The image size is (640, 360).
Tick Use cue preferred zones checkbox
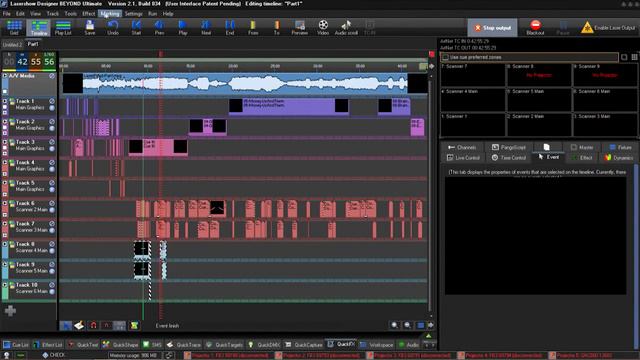445,57
